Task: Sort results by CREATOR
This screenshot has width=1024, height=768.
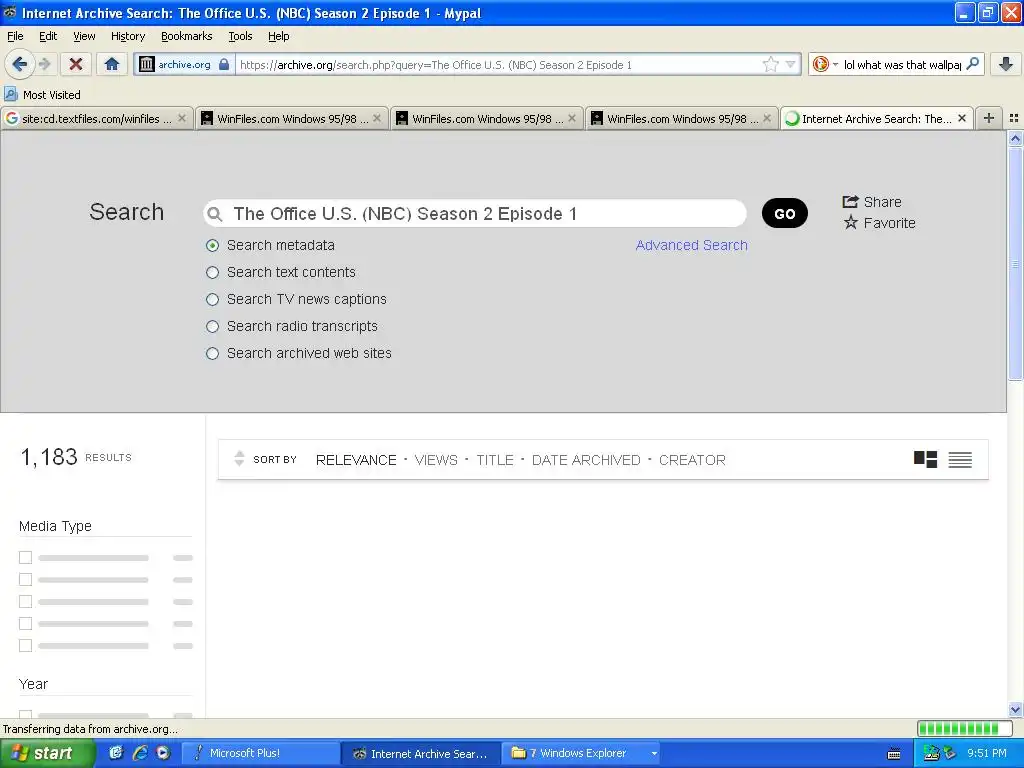Action: [692, 460]
